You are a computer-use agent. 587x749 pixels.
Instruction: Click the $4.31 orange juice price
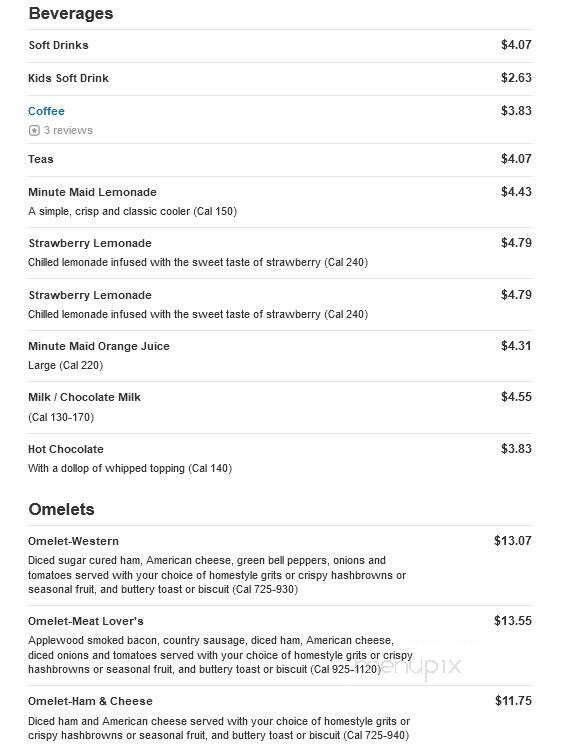point(516,346)
